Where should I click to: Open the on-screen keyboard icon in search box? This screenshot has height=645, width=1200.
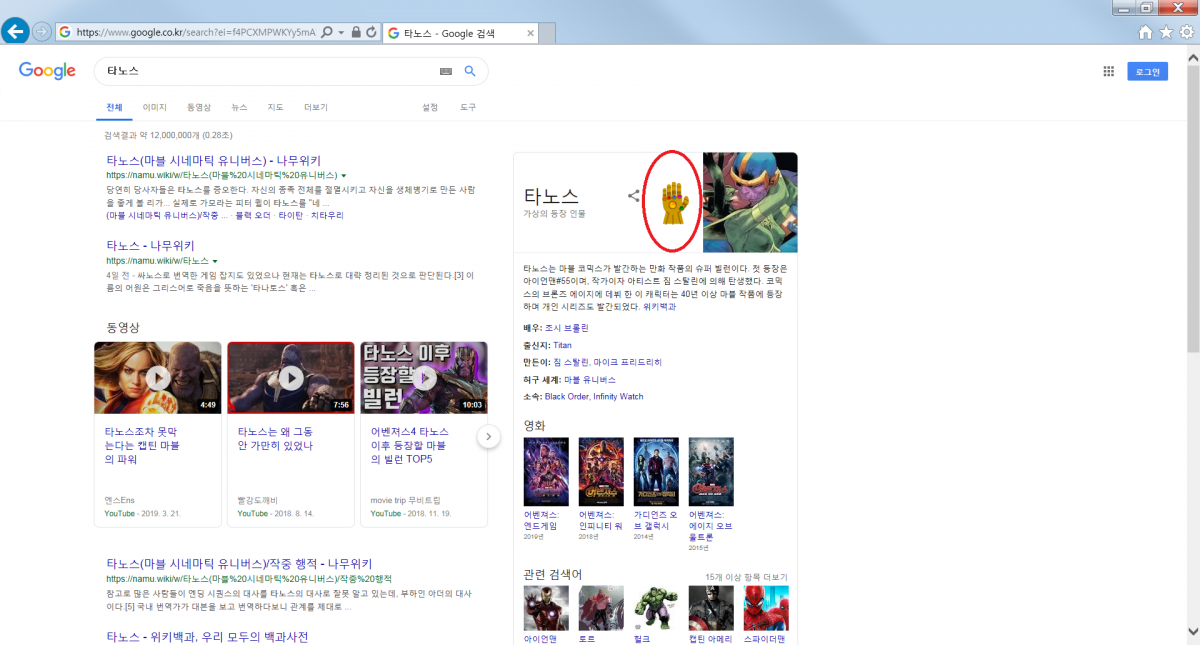coord(446,72)
